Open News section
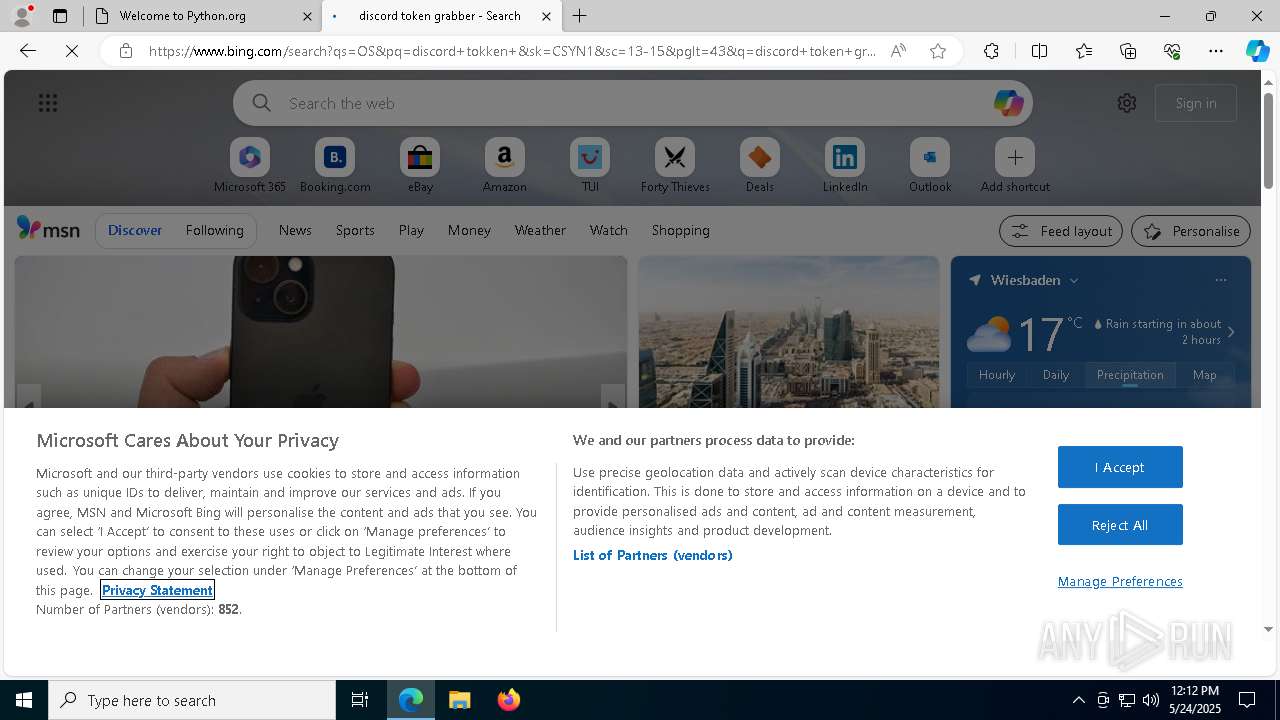The width and height of the screenshot is (1280, 720). [x=295, y=230]
